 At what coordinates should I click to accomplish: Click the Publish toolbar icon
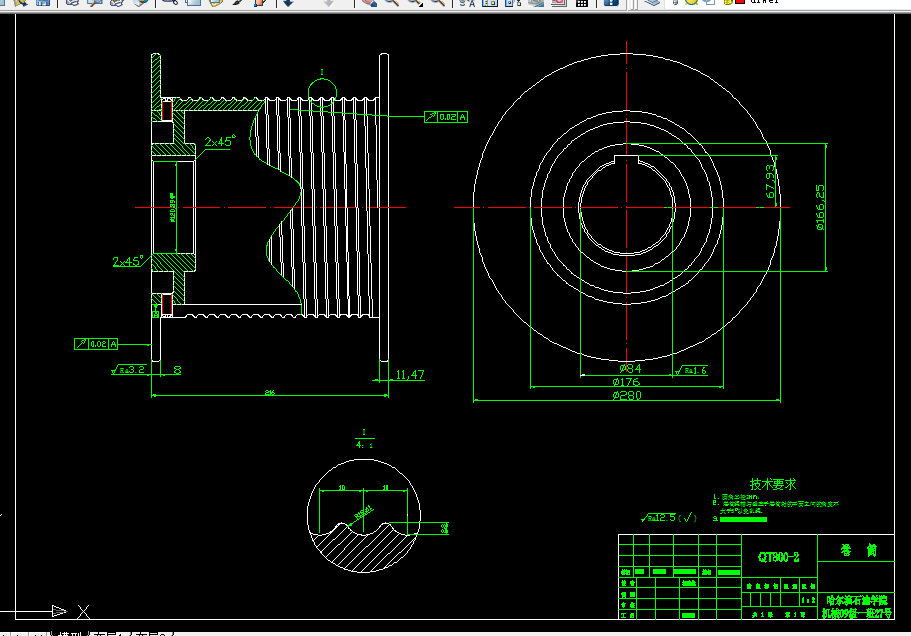(x=117, y=2)
